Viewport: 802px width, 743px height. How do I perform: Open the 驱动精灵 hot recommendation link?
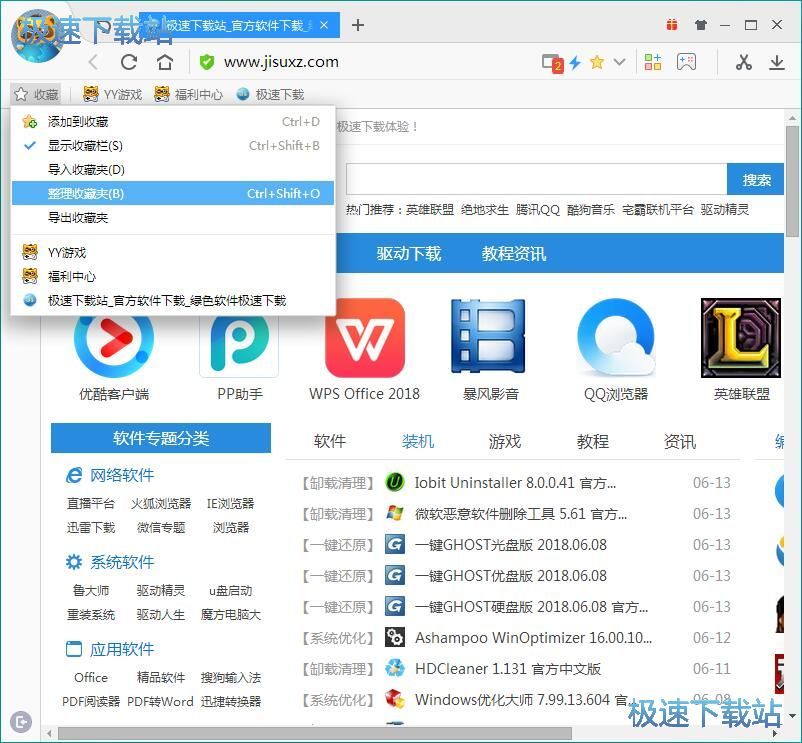725,210
